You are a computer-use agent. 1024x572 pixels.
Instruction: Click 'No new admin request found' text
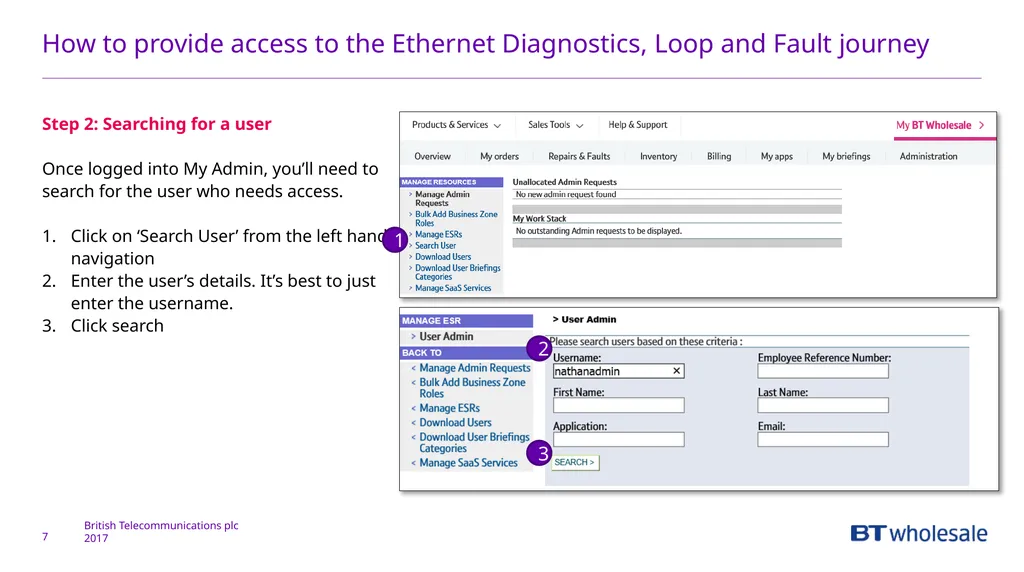pos(566,195)
